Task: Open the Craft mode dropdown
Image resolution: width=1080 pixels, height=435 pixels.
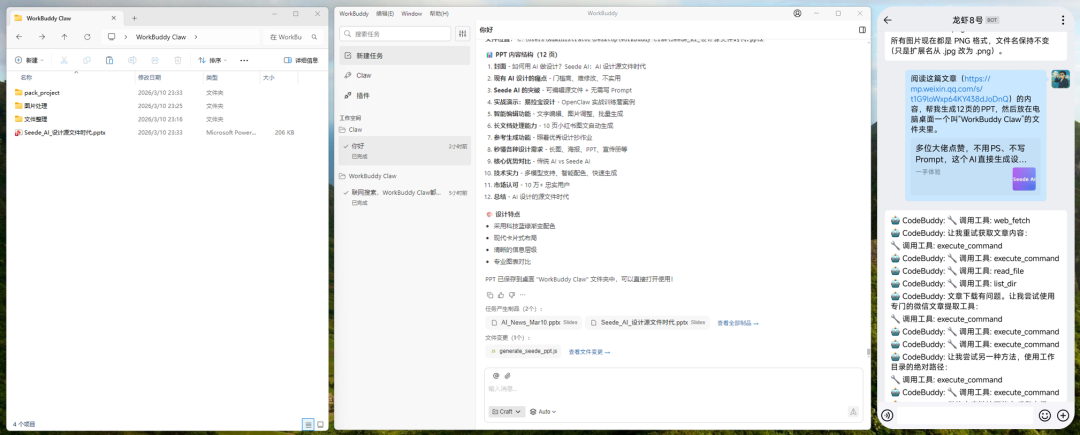Action: (x=506, y=412)
